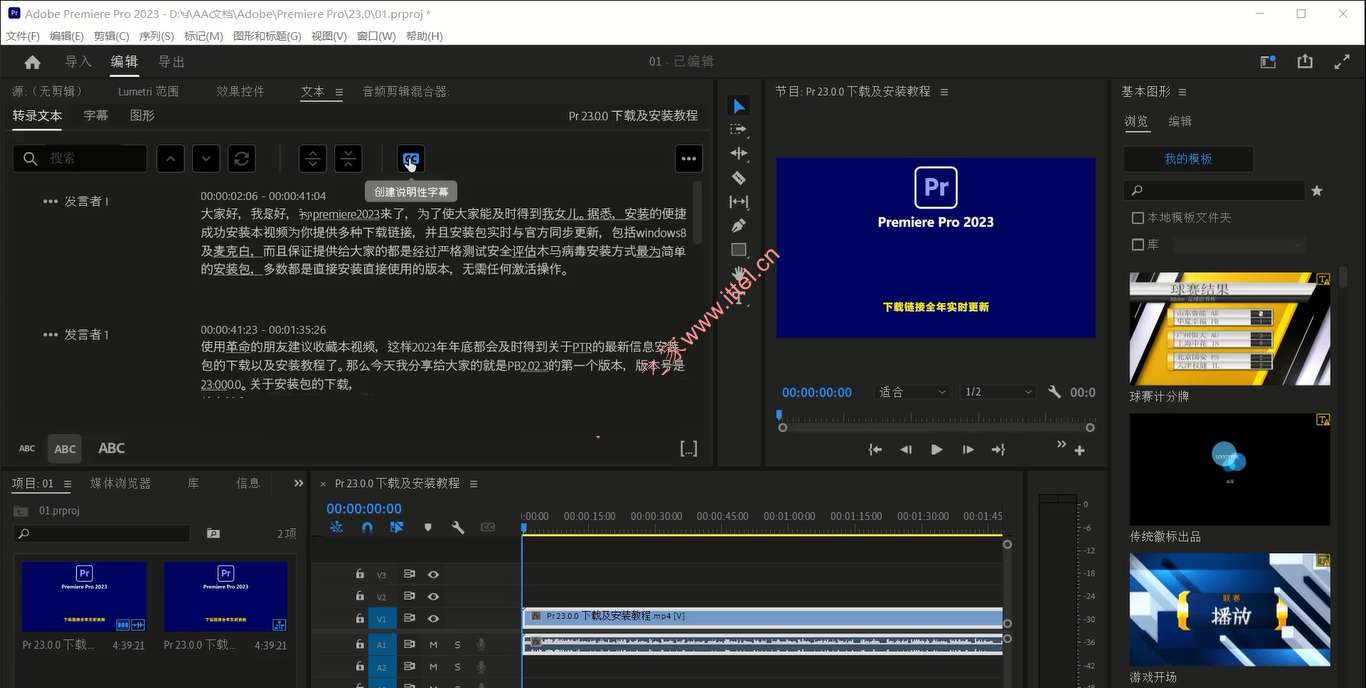Toggle lock on V3 track
This screenshot has width=1366, height=688.
[360, 575]
